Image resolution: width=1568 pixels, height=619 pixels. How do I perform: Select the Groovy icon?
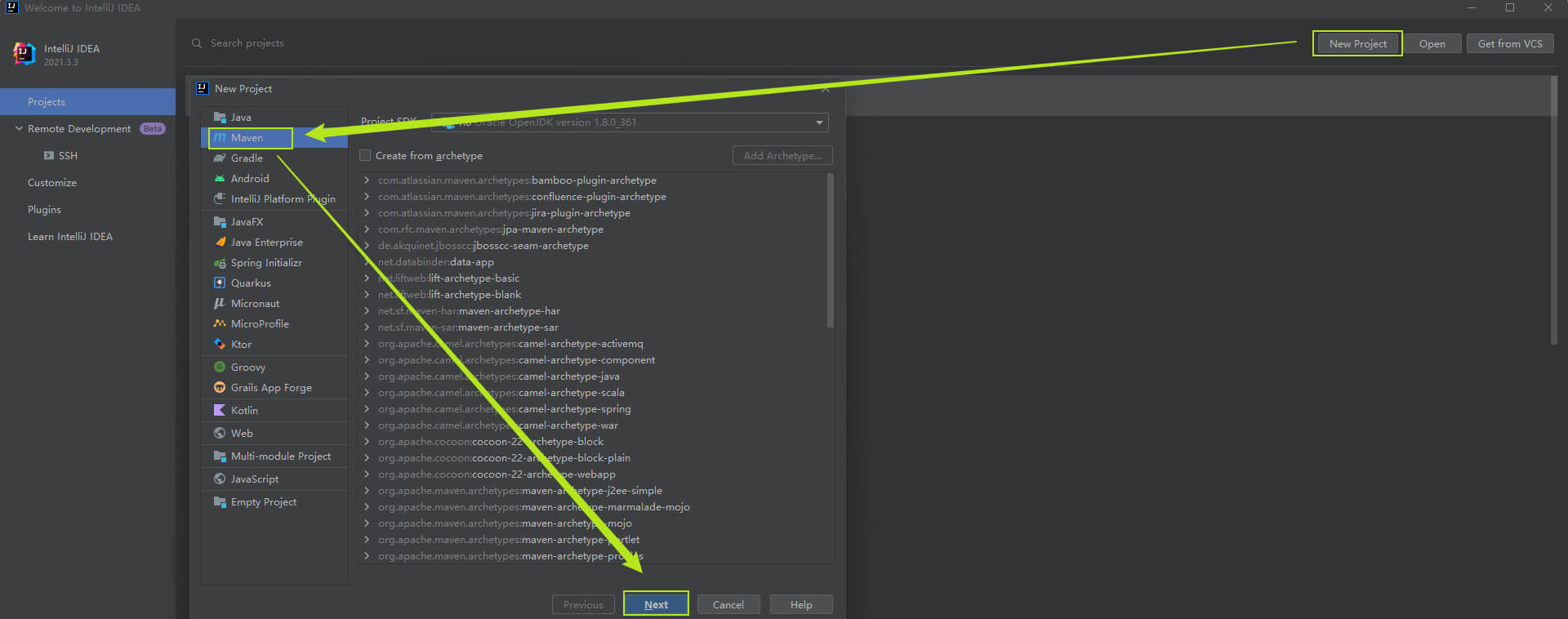[x=219, y=367]
